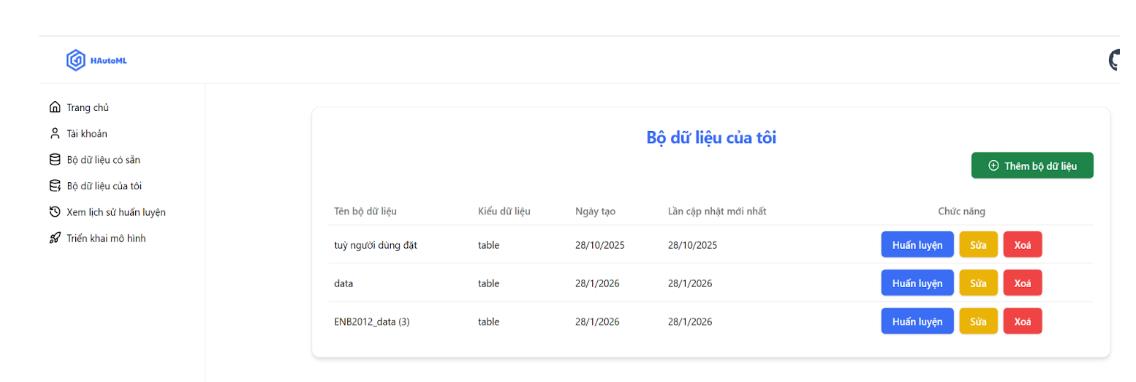Click the dataset name tuỳ người dùng đặt
Screen dimensions: 1136x382
pos(375,246)
